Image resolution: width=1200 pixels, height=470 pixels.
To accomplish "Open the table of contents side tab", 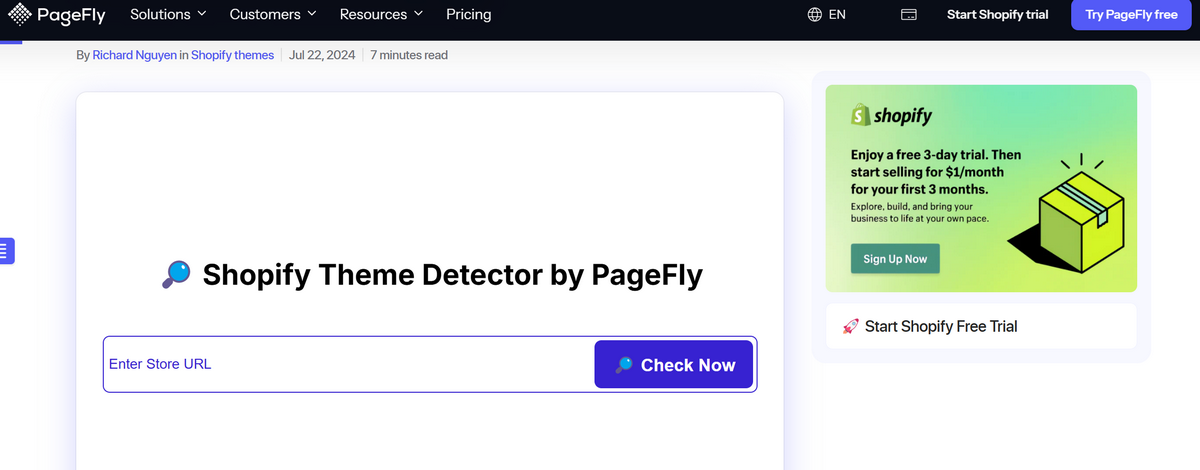I will (6, 250).
